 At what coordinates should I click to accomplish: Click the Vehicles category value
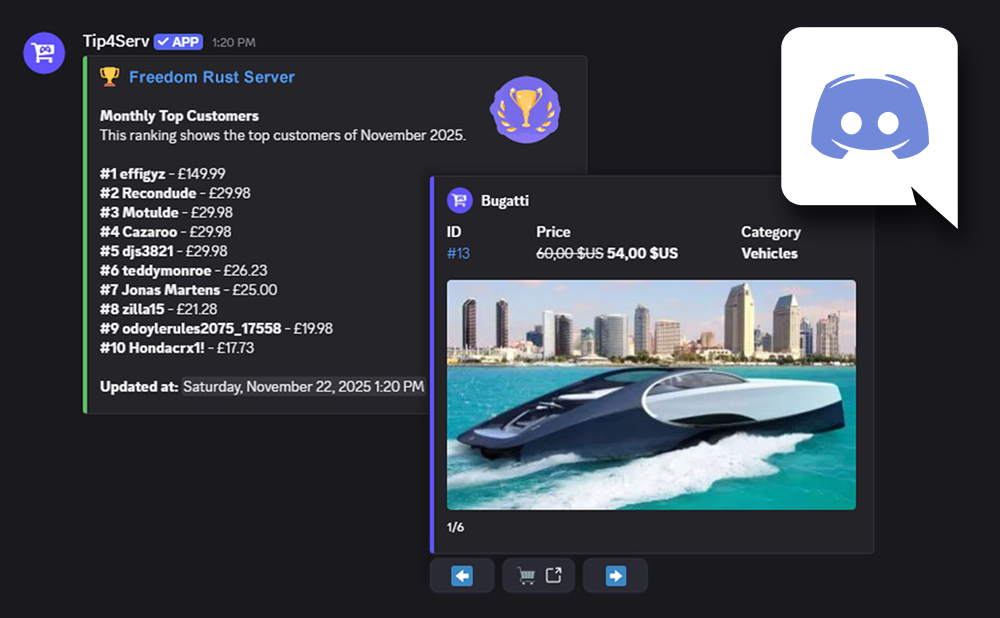769,253
